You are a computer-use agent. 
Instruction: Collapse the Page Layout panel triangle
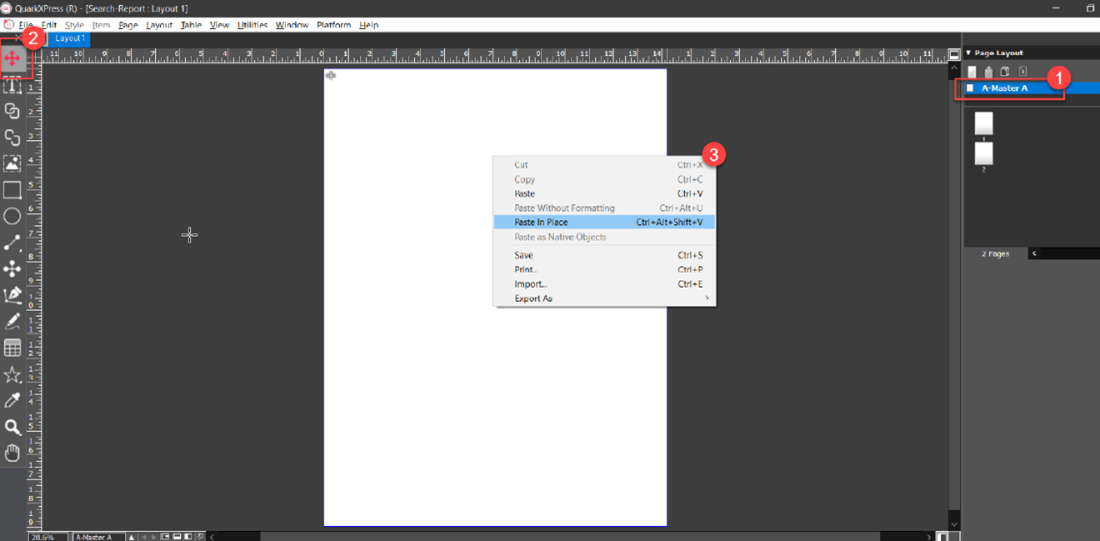(969, 53)
